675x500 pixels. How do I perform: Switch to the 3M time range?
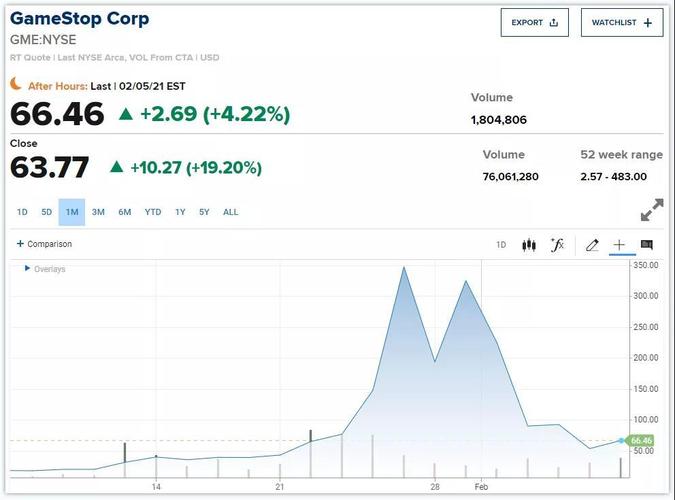coord(98,212)
